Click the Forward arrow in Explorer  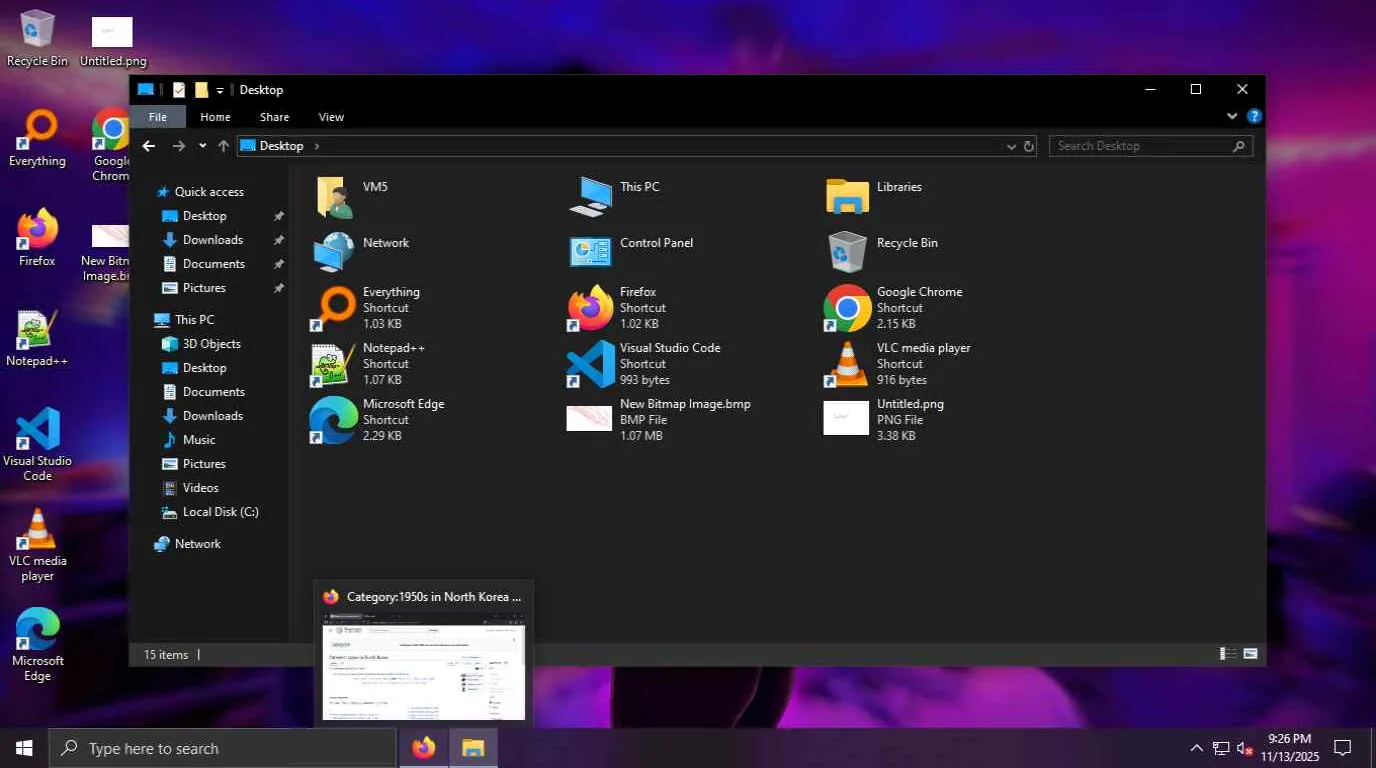point(179,146)
